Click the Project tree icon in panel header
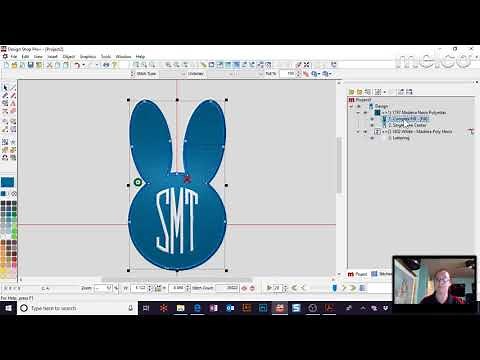Viewport: 480px width, 360px height. point(351,100)
